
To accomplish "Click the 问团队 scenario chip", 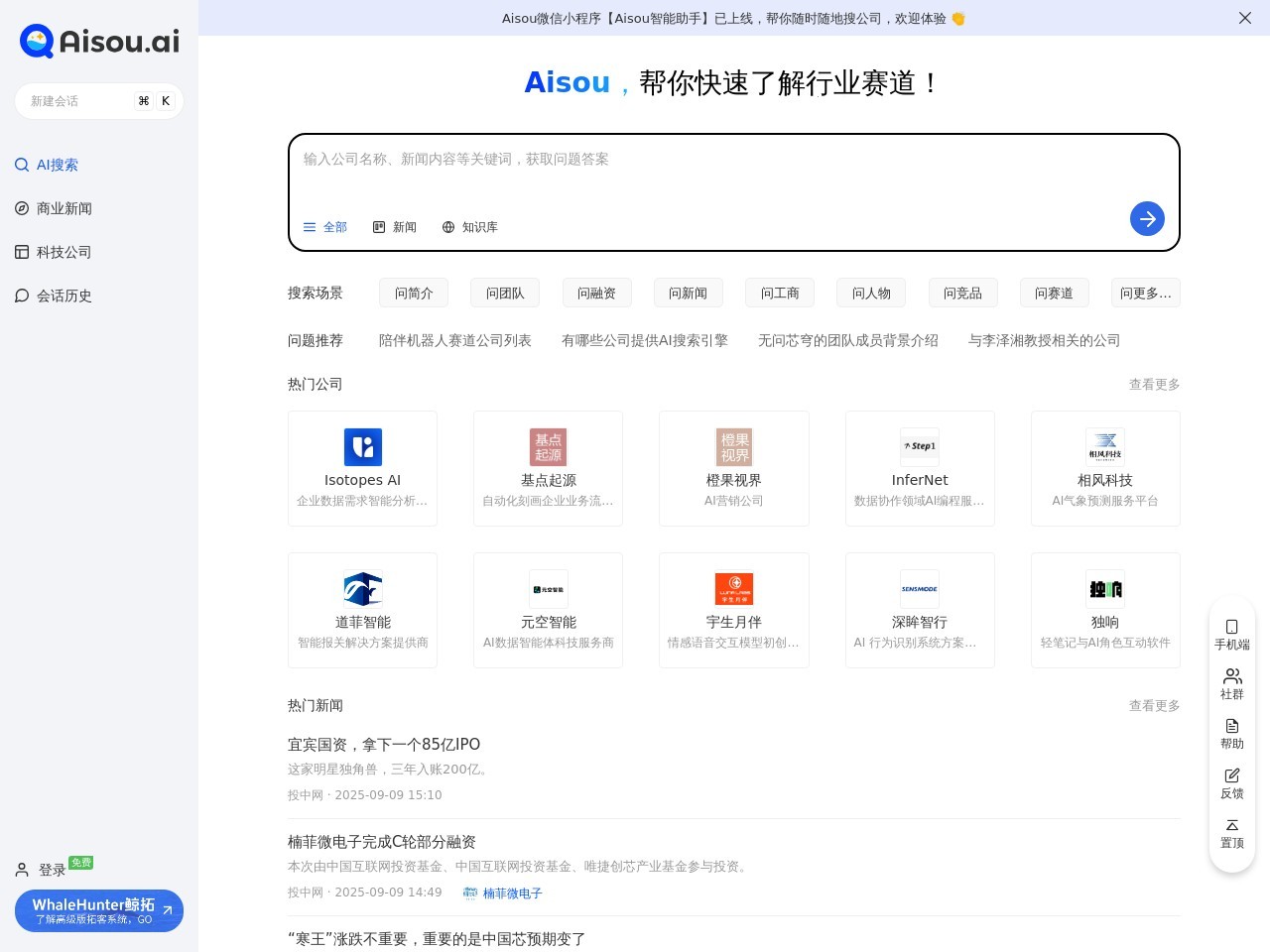I will [x=505, y=293].
